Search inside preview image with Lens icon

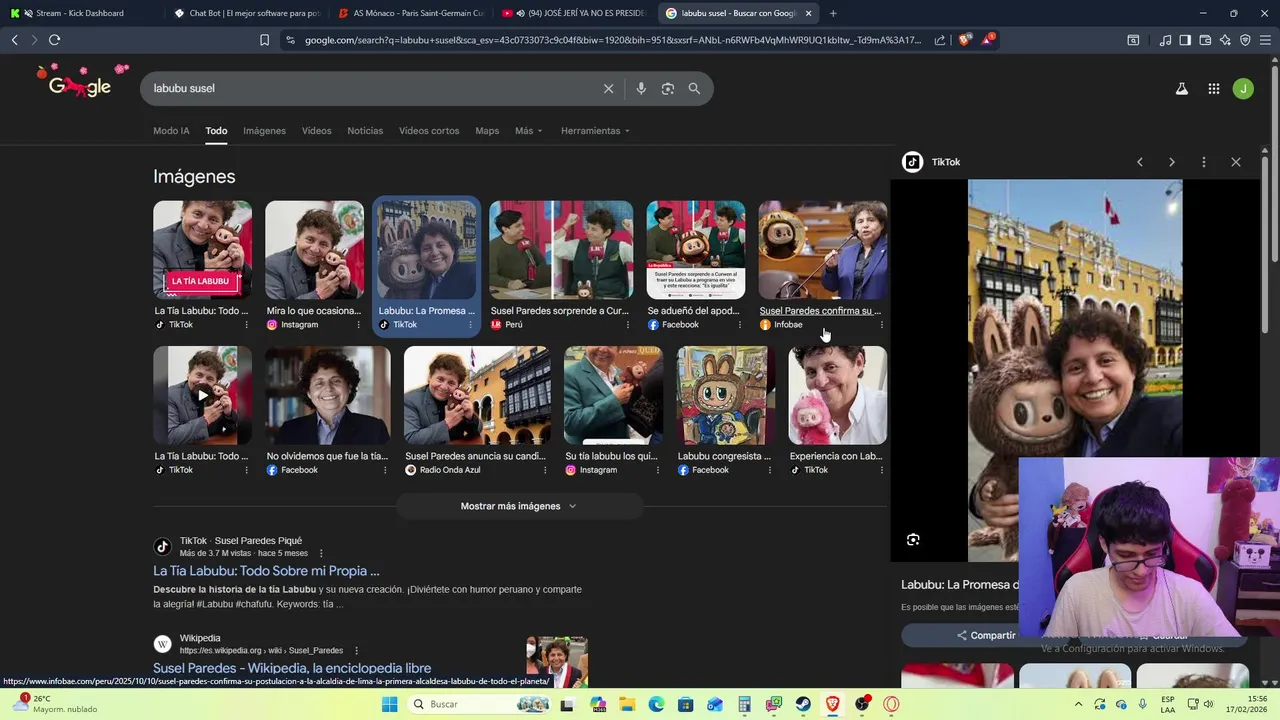913,540
